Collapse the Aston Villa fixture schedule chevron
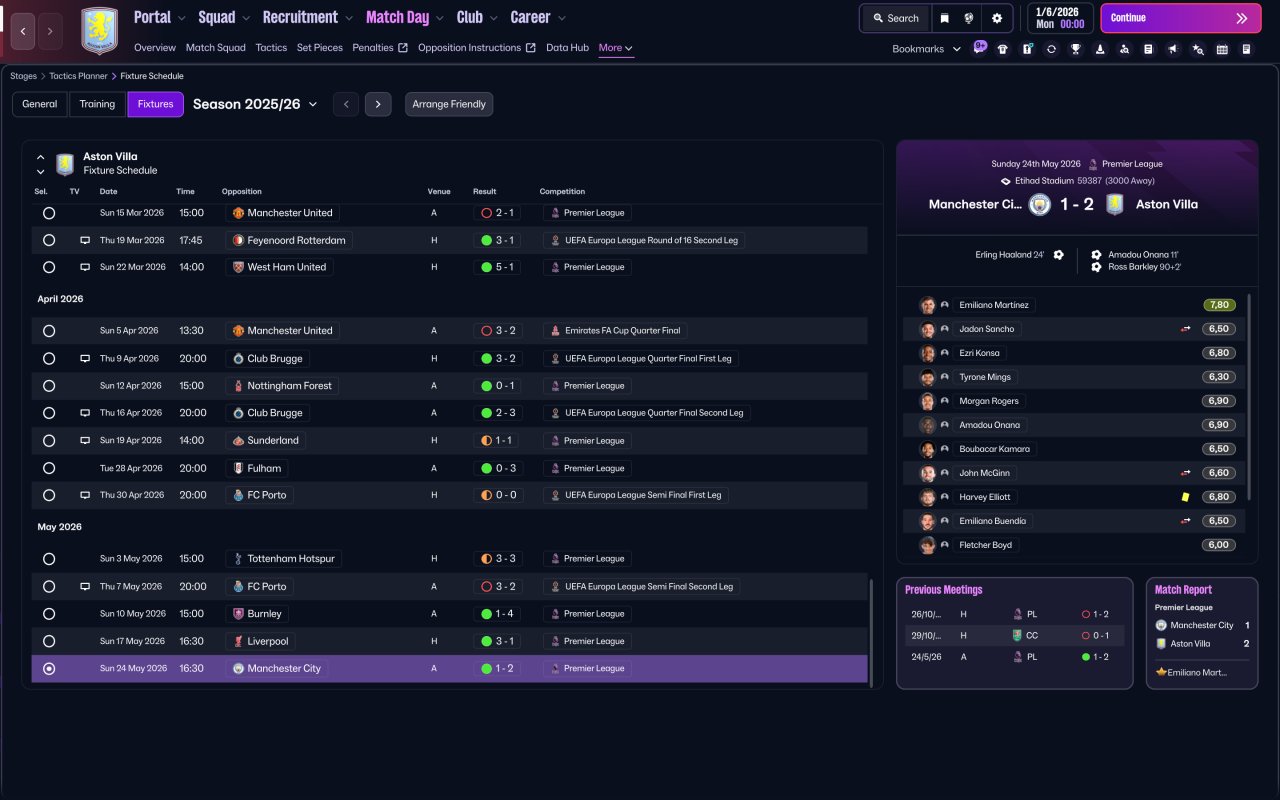This screenshot has width=1280, height=800. [x=41, y=157]
